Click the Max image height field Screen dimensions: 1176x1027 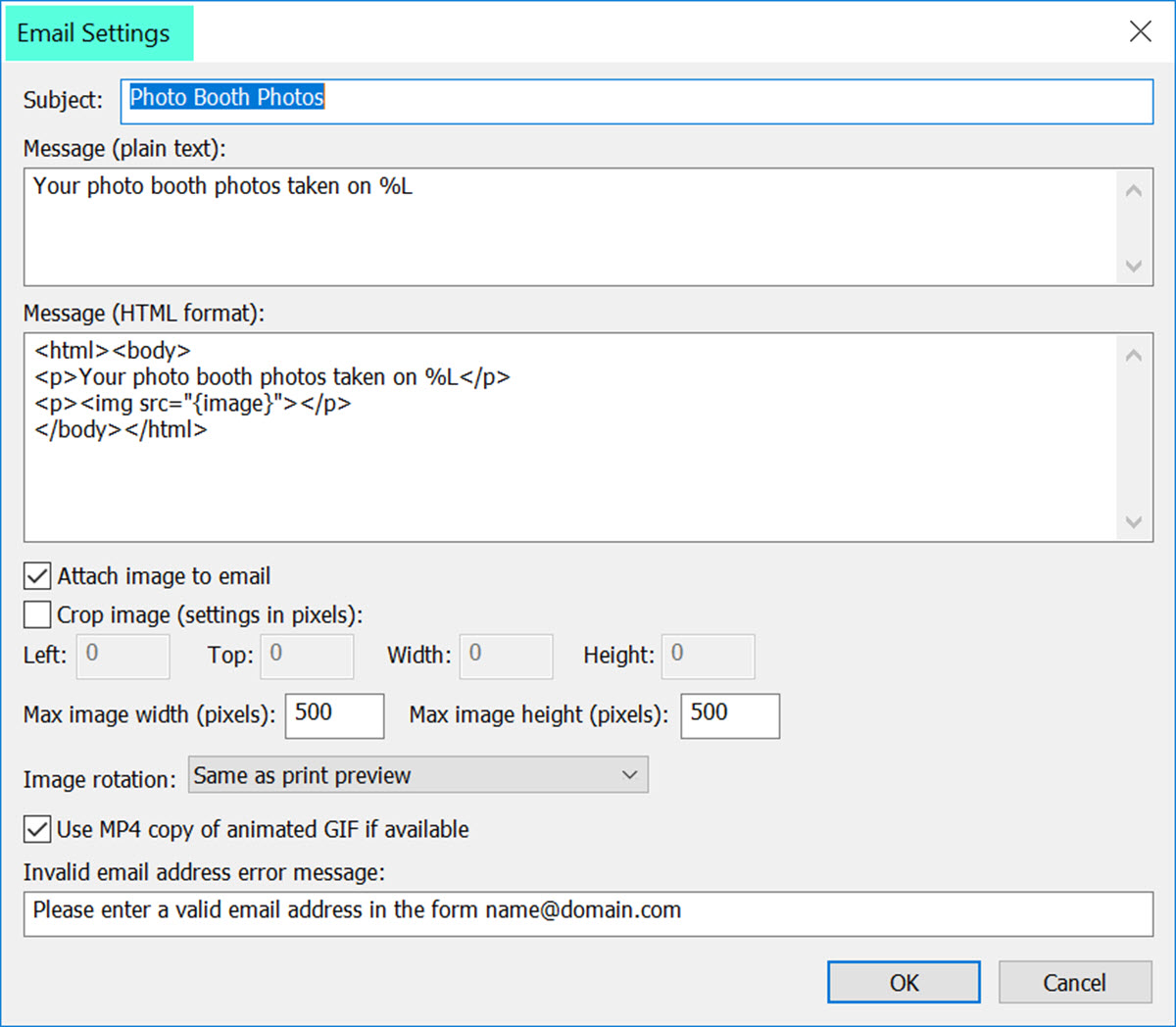730,715
